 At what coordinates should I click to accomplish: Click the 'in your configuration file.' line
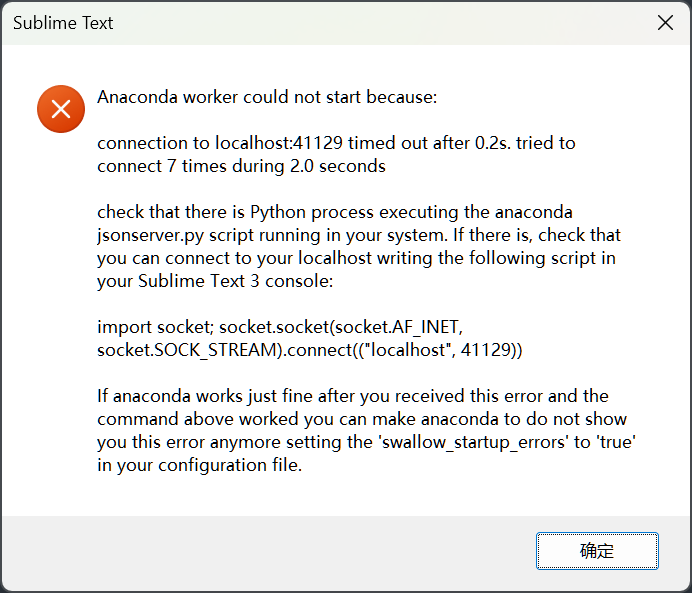point(199,465)
